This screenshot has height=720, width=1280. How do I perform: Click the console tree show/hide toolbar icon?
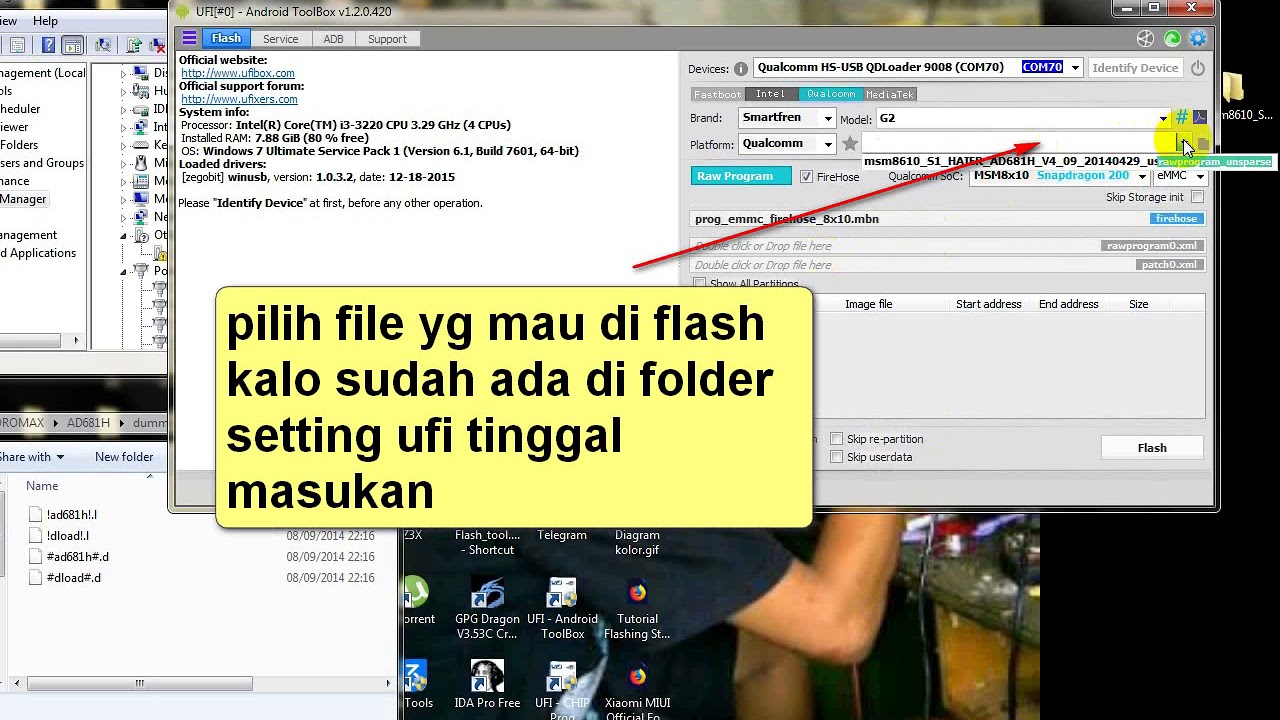click(72, 45)
